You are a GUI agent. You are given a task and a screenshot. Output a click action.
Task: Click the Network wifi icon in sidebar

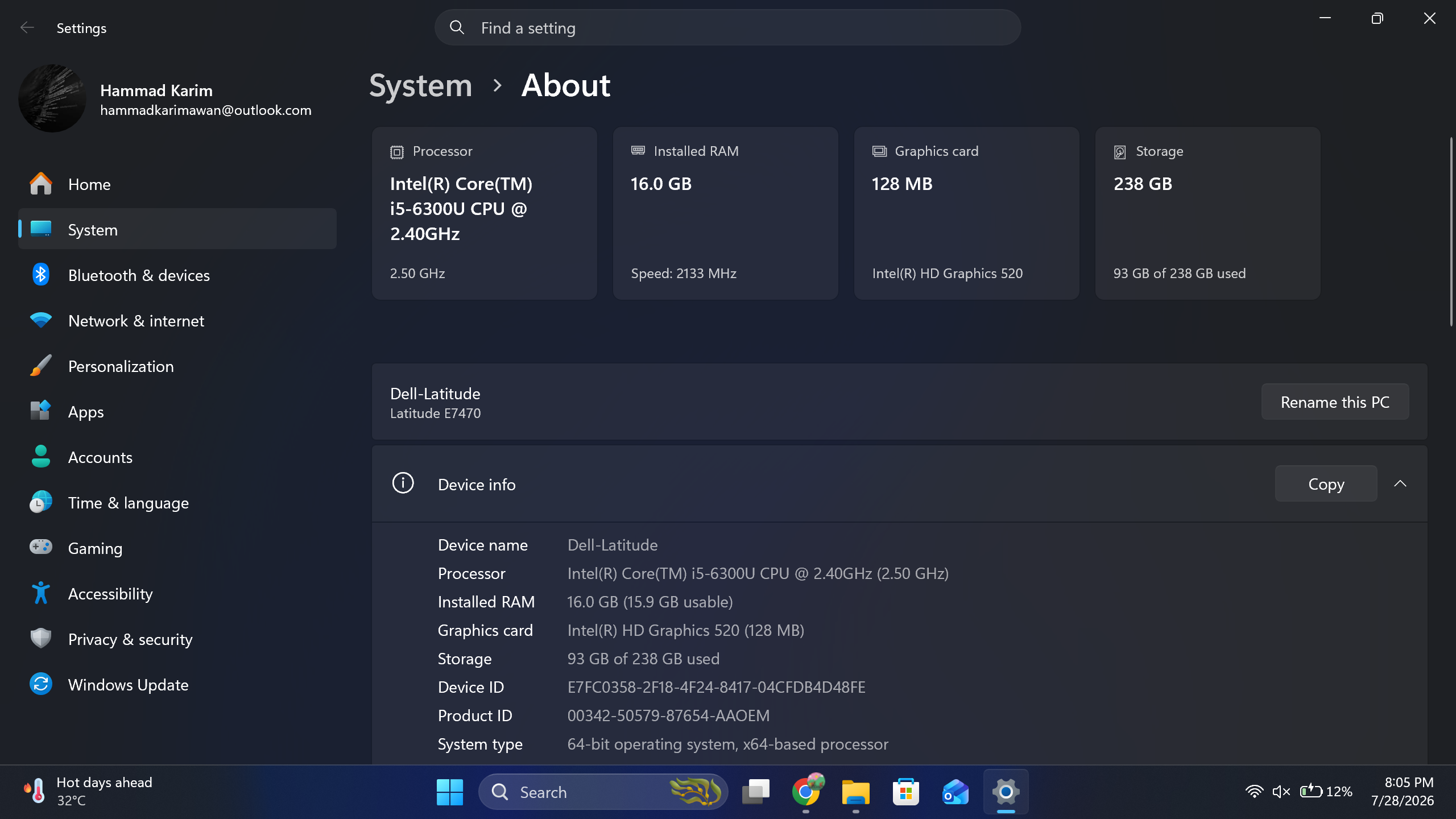(41, 320)
